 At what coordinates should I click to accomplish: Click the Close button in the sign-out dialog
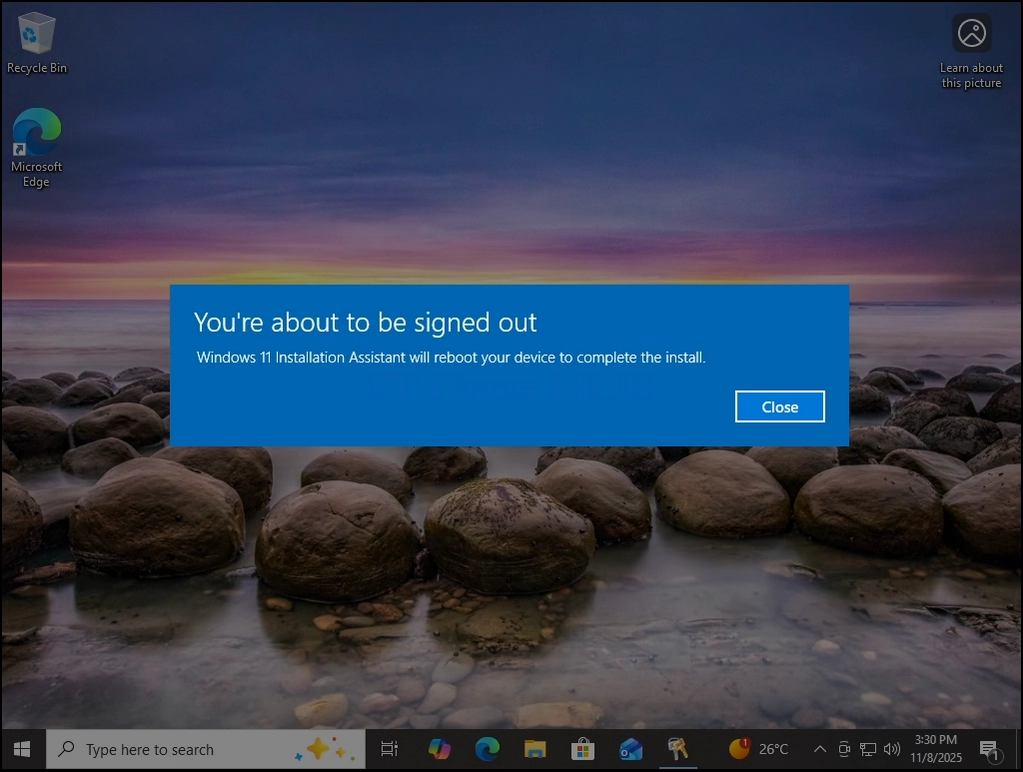click(780, 407)
